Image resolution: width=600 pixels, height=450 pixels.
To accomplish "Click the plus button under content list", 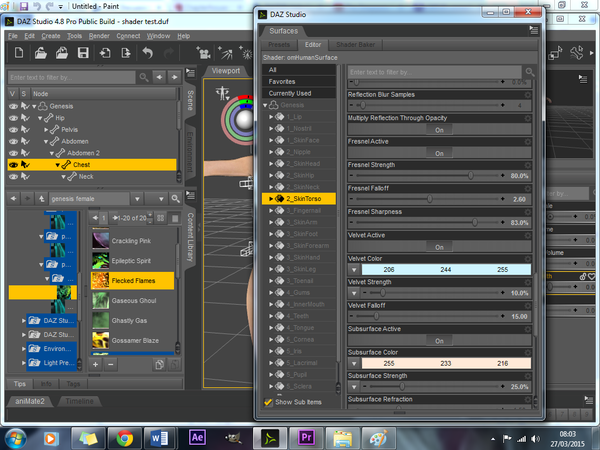I will coord(95,364).
